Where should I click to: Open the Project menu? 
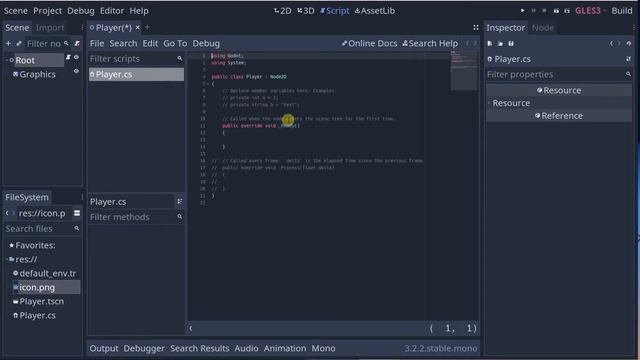click(x=47, y=11)
